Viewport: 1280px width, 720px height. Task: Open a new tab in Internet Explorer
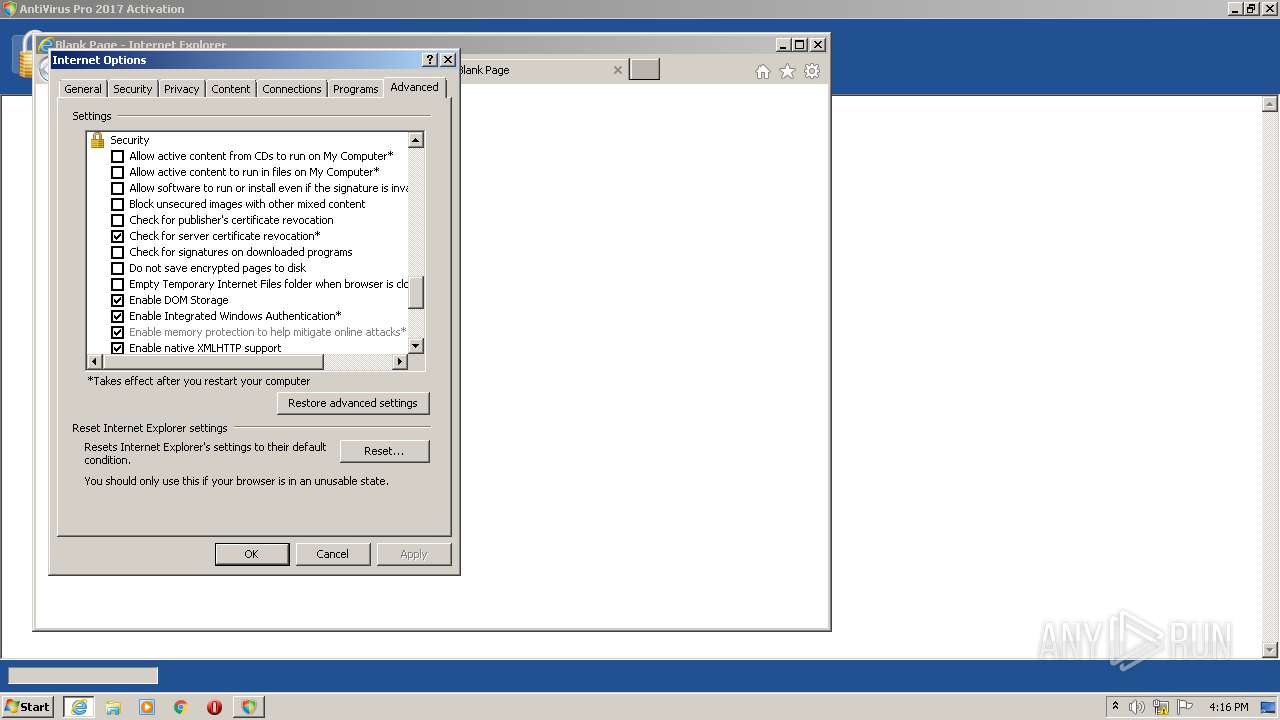coord(644,70)
